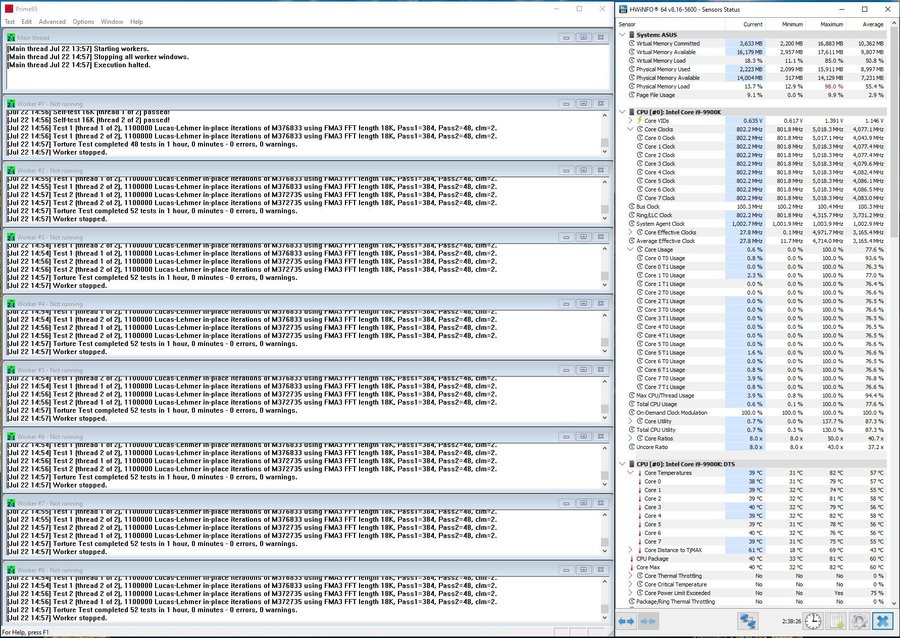Click the Minimum column header in HWiNFO
This screenshot has height=638, width=900.
click(x=785, y=24)
